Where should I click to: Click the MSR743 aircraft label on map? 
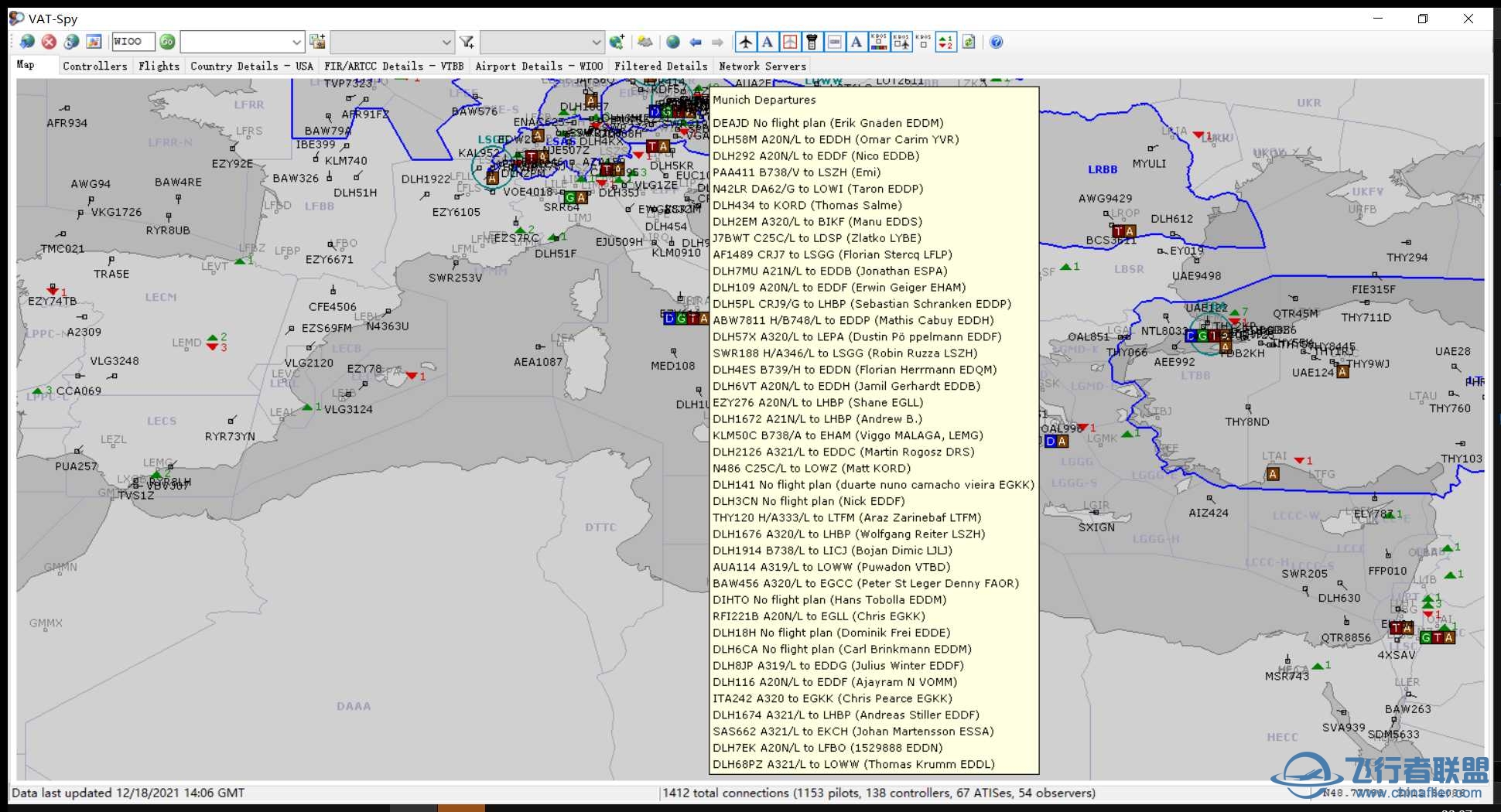tap(1287, 676)
